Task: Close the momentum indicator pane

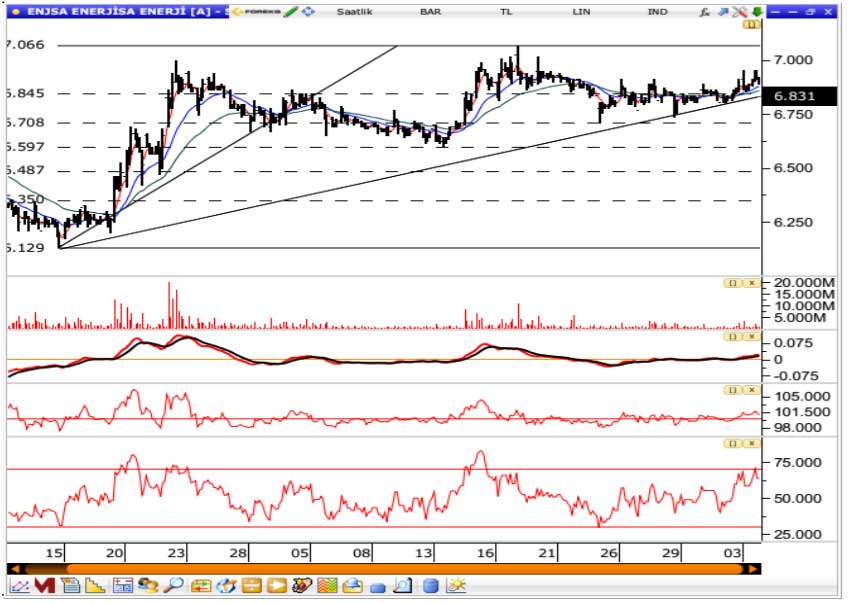Action: point(752,390)
